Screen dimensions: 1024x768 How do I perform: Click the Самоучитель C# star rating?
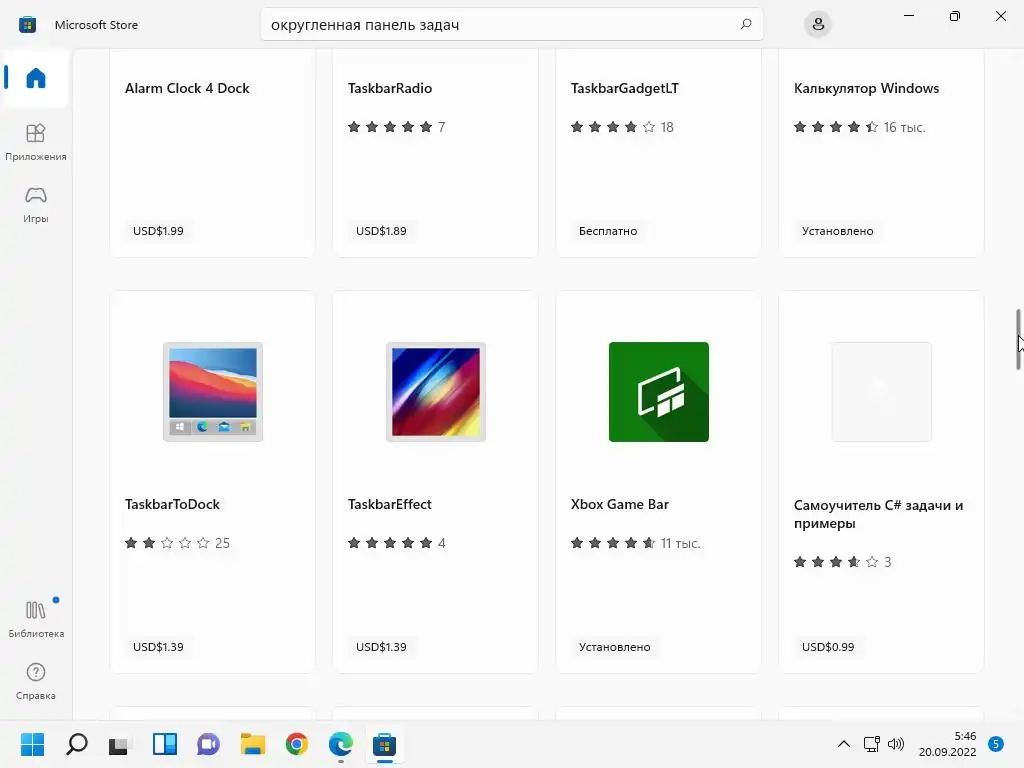(842, 562)
